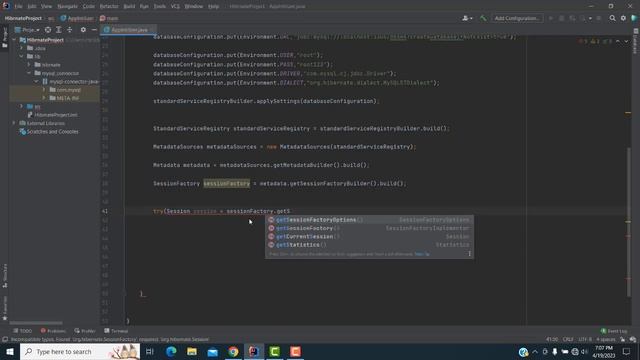Open the Help menu
640x360 pixels.
[x=213, y=7]
